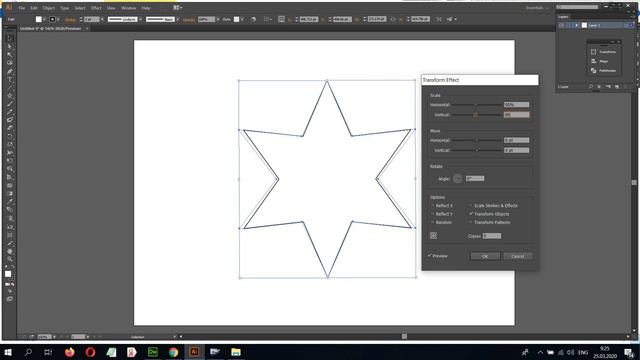Open the zoom level dropdown in status bar
This screenshot has width=640, height=360.
(x=54, y=337)
